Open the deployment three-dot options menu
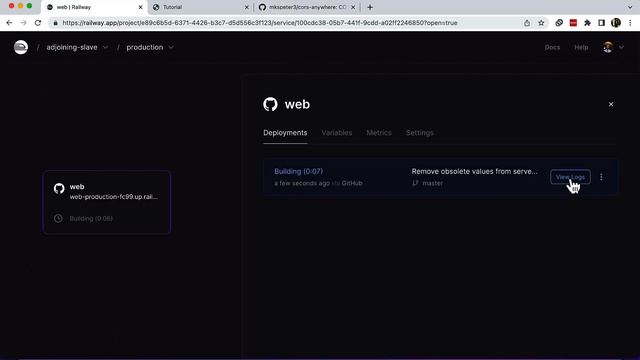640x360 pixels. click(x=601, y=177)
